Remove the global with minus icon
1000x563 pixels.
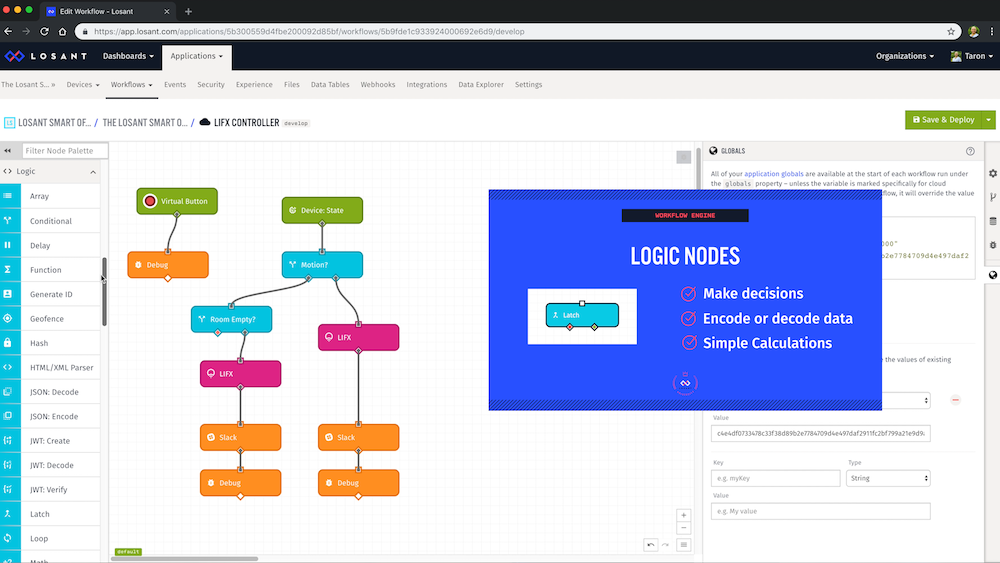(955, 400)
